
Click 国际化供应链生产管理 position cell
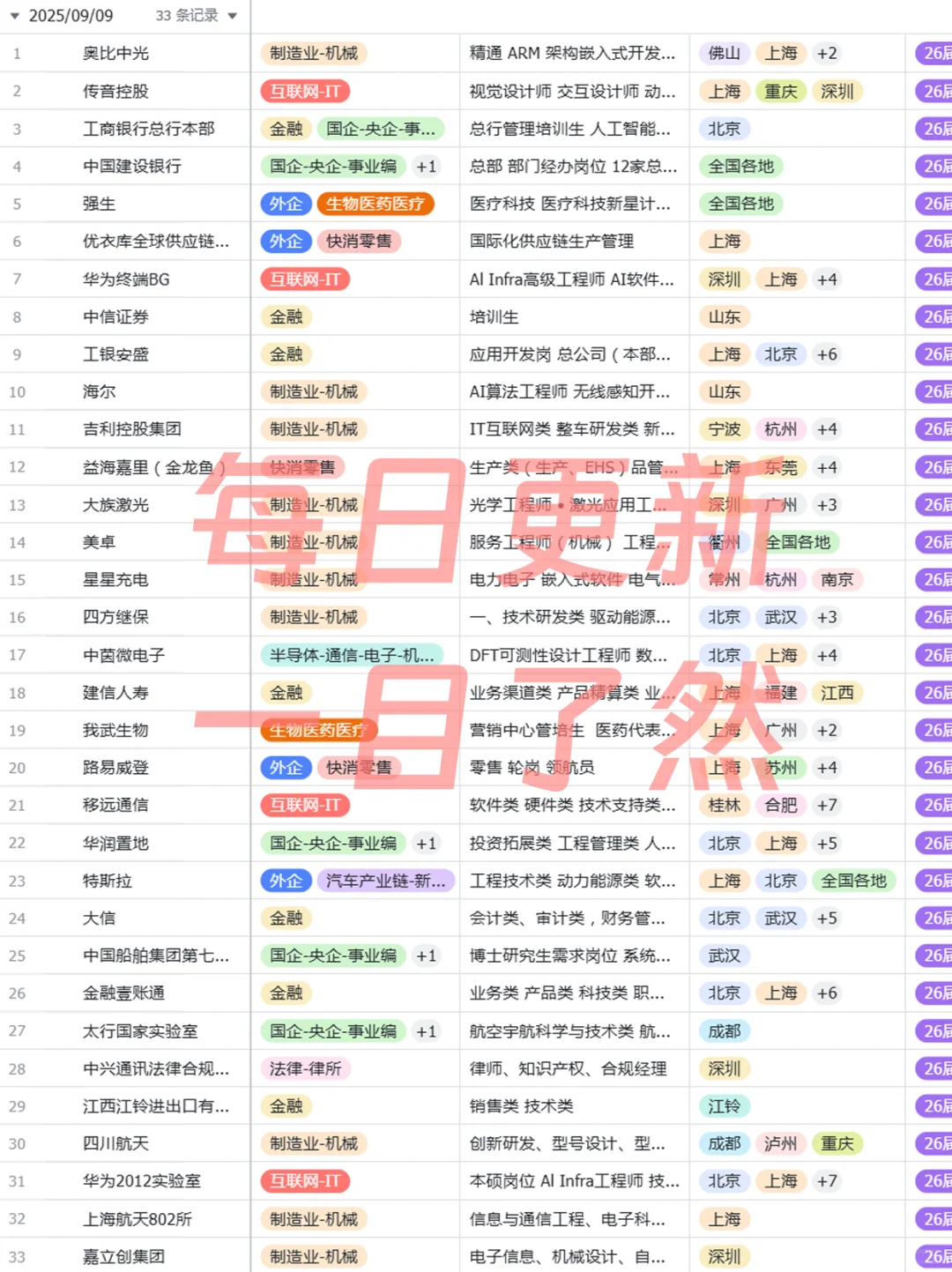pos(552,242)
